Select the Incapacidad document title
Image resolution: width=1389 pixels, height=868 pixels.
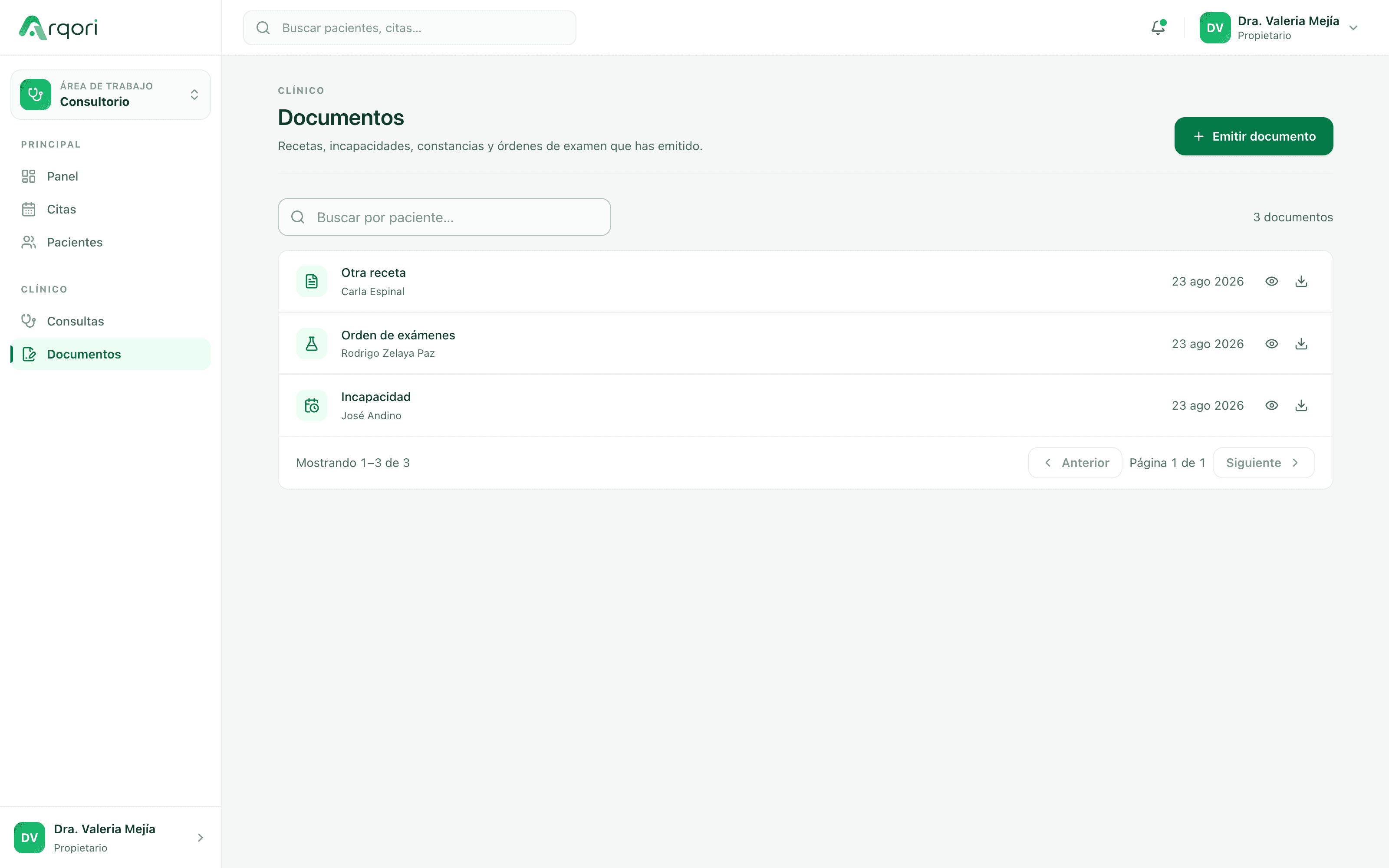(x=375, y=397)
